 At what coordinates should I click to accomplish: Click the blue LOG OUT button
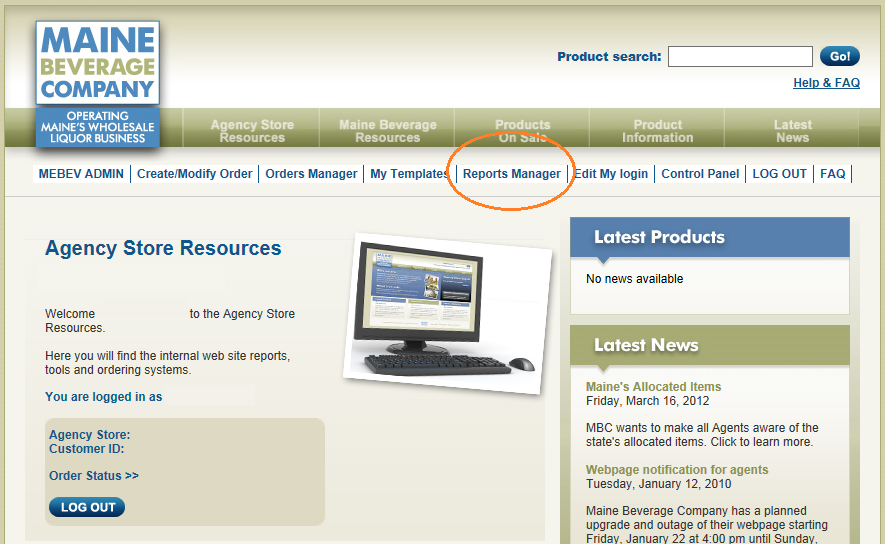tap(87, 507)
